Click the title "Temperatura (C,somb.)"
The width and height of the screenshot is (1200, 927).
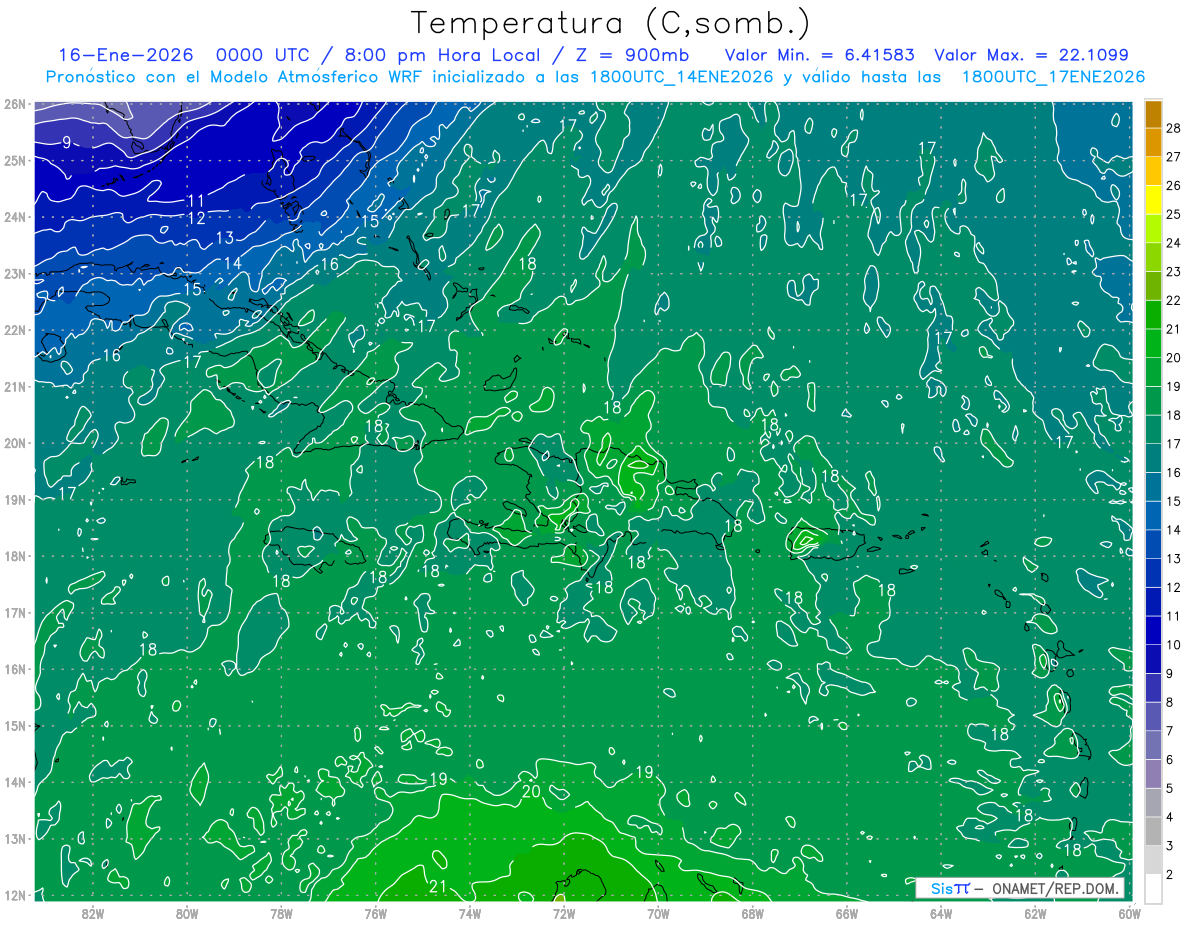(x=611, y=23)
